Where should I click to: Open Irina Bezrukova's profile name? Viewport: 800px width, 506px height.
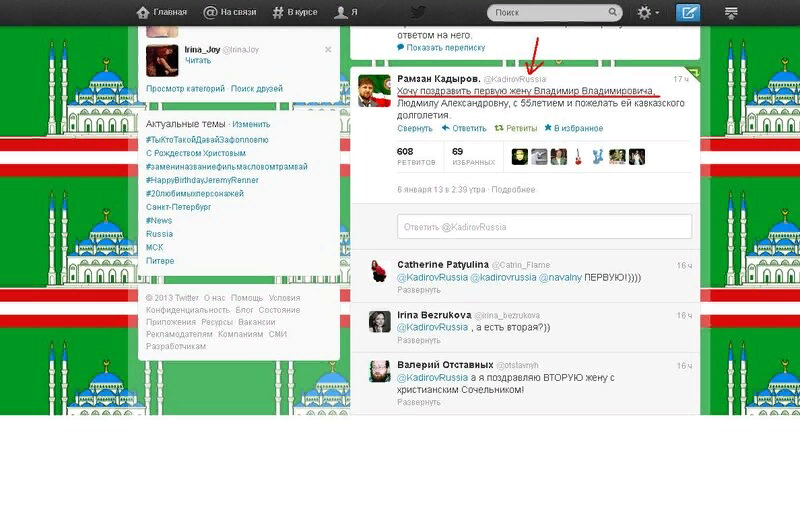[434, 315]
